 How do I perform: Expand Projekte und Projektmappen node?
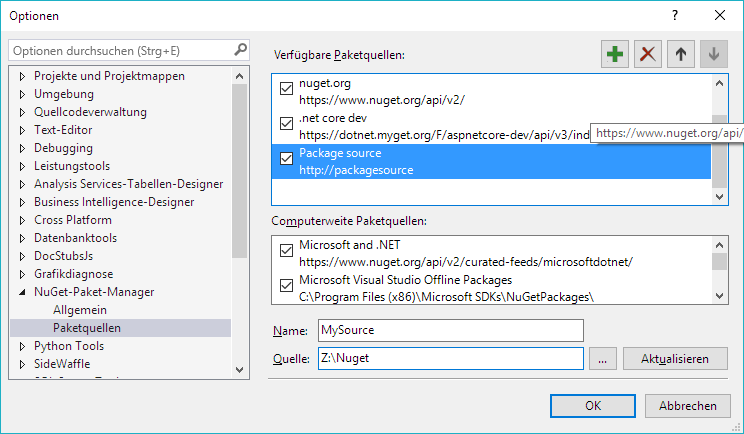pyautogui.click(x=22, y=76)
